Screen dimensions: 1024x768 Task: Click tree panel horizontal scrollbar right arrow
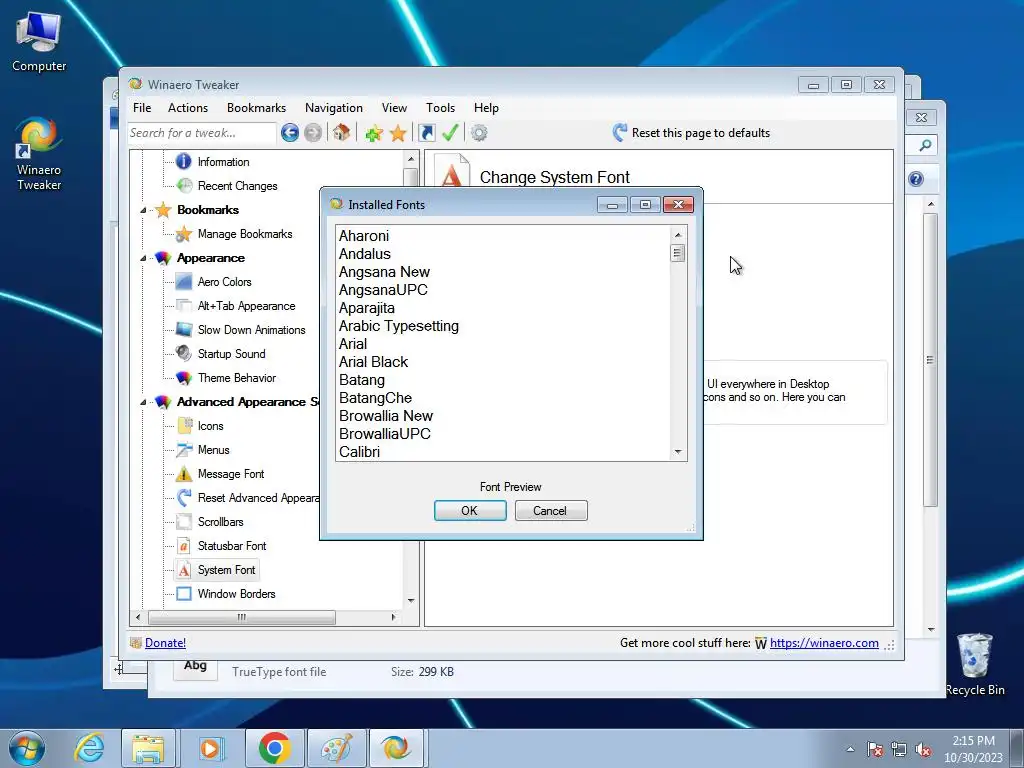(393, 617)
